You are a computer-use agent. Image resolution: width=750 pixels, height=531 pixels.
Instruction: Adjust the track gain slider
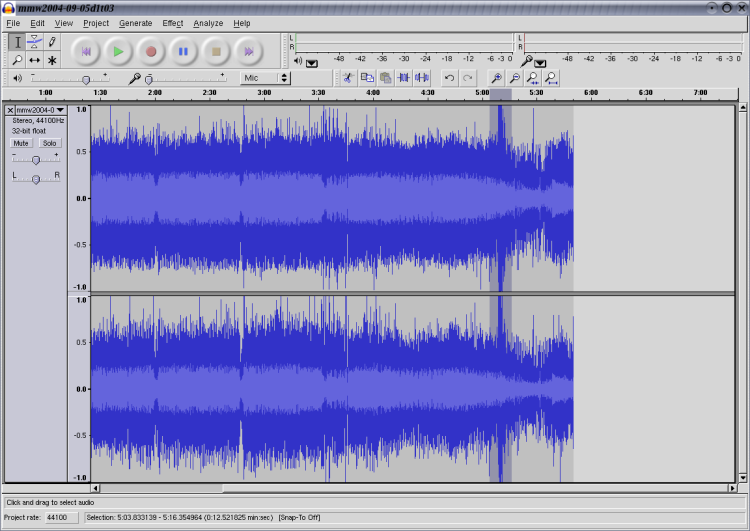[x=36, y=158]
